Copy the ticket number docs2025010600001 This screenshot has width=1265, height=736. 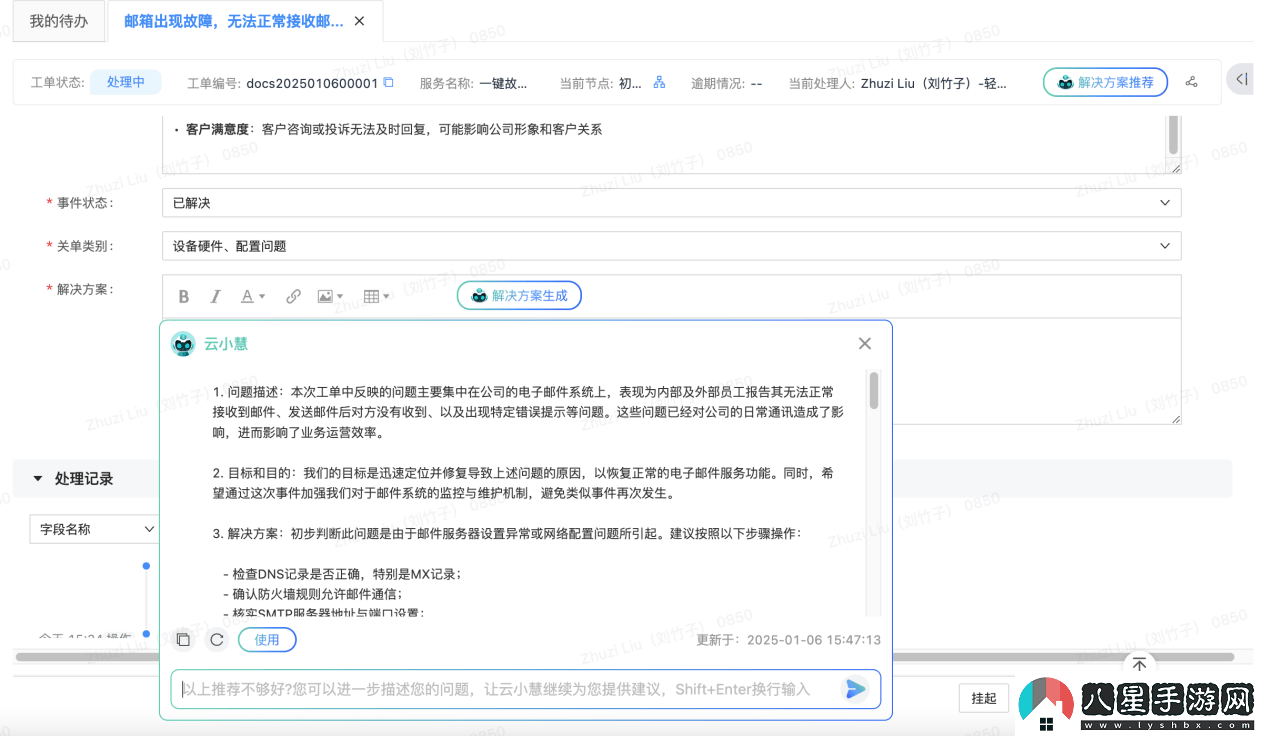(389, 83)
